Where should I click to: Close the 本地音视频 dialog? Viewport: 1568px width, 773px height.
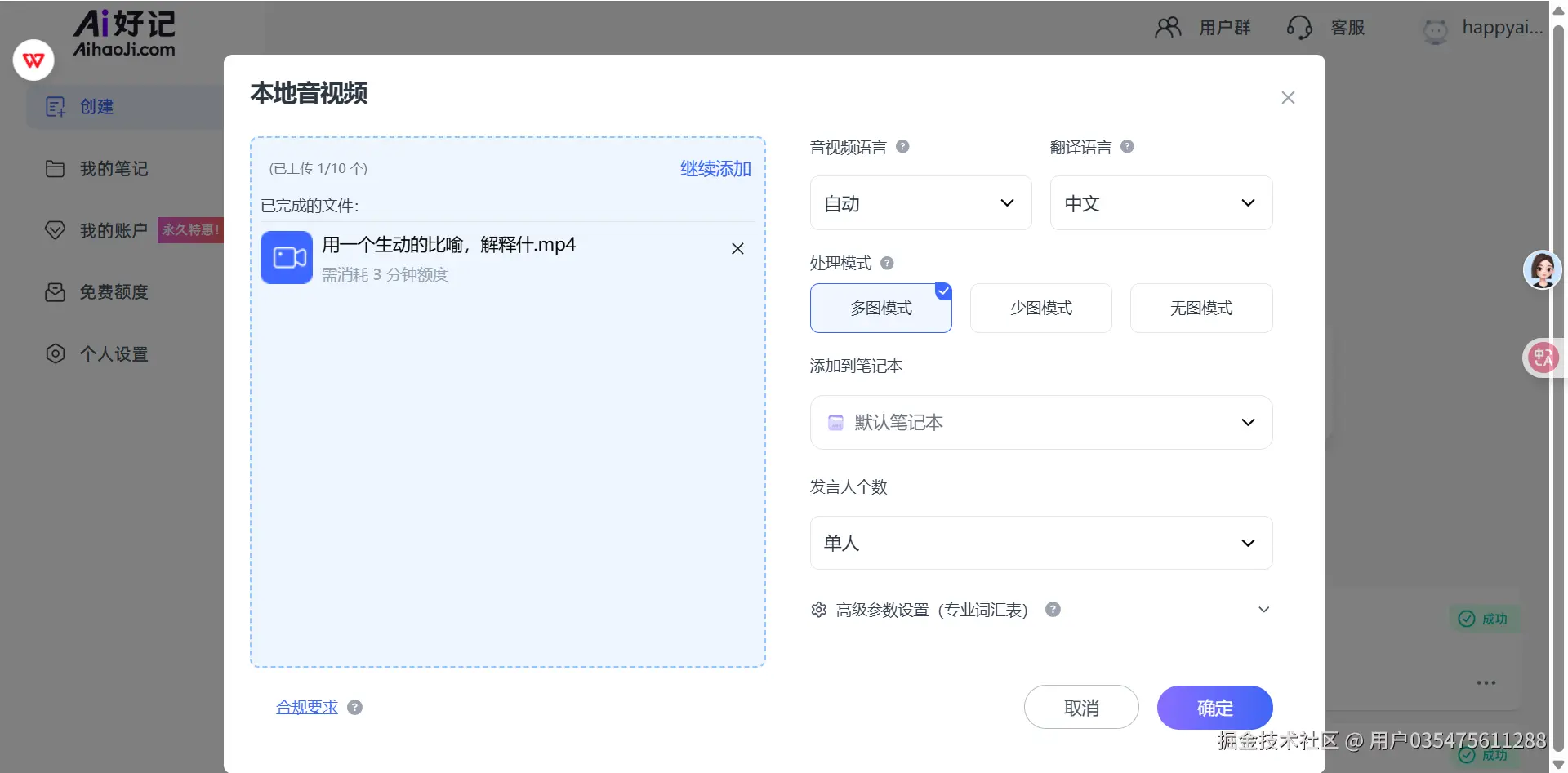1288,98
